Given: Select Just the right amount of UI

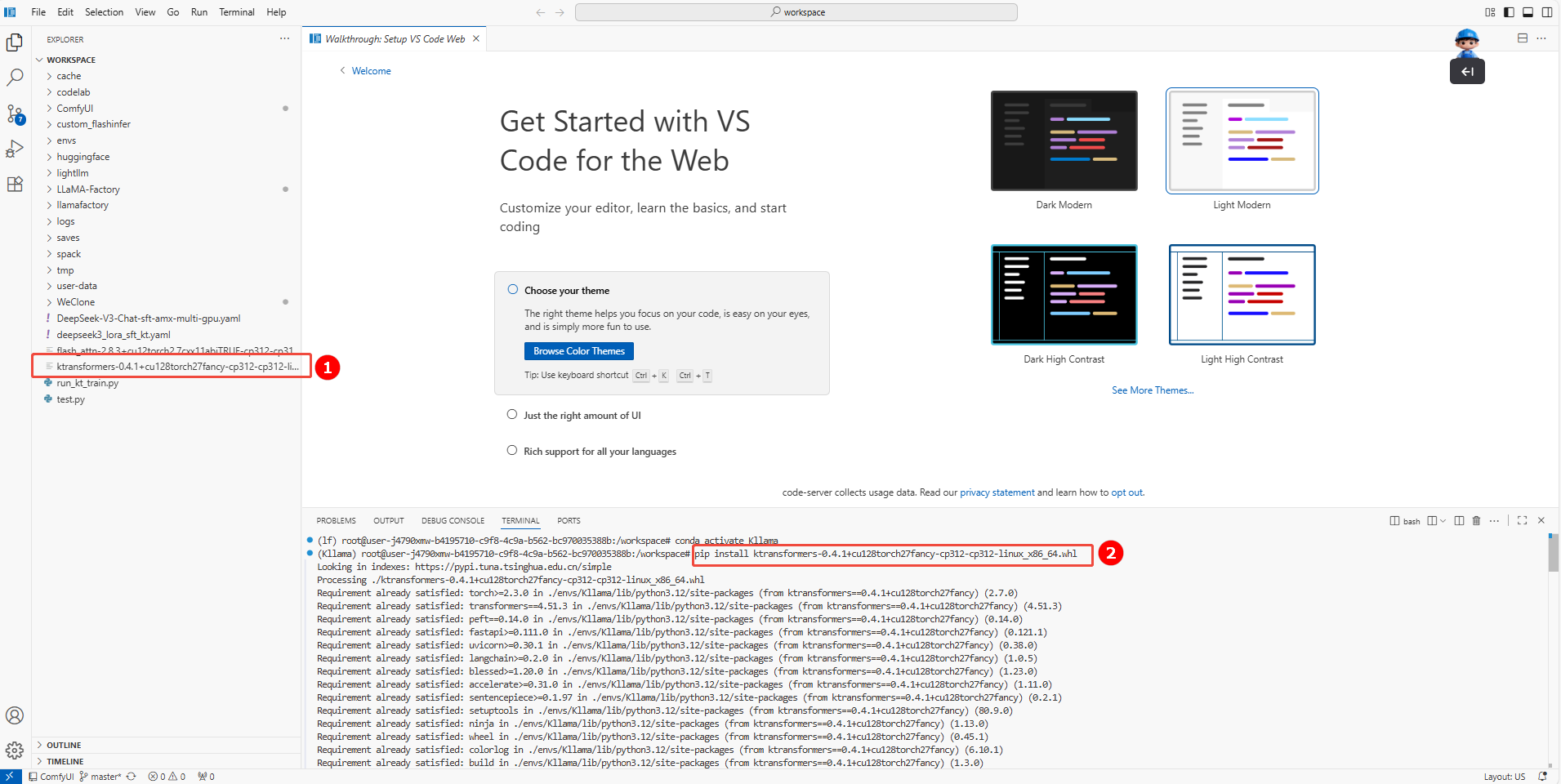Looking at the screenshot, I should click(x=582, y=416).
